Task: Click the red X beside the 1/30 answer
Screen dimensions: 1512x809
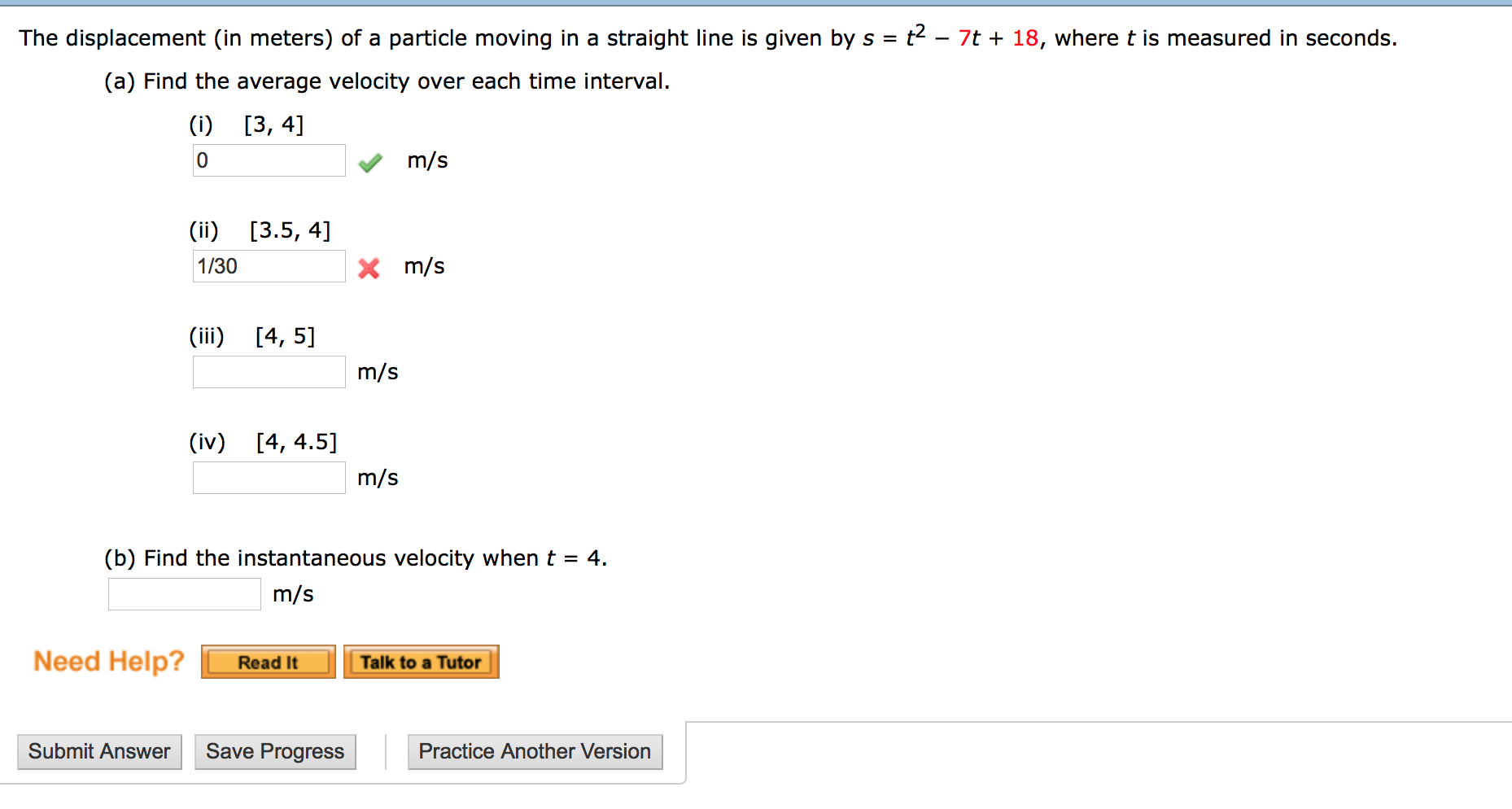Action: (x=369, y=269)
